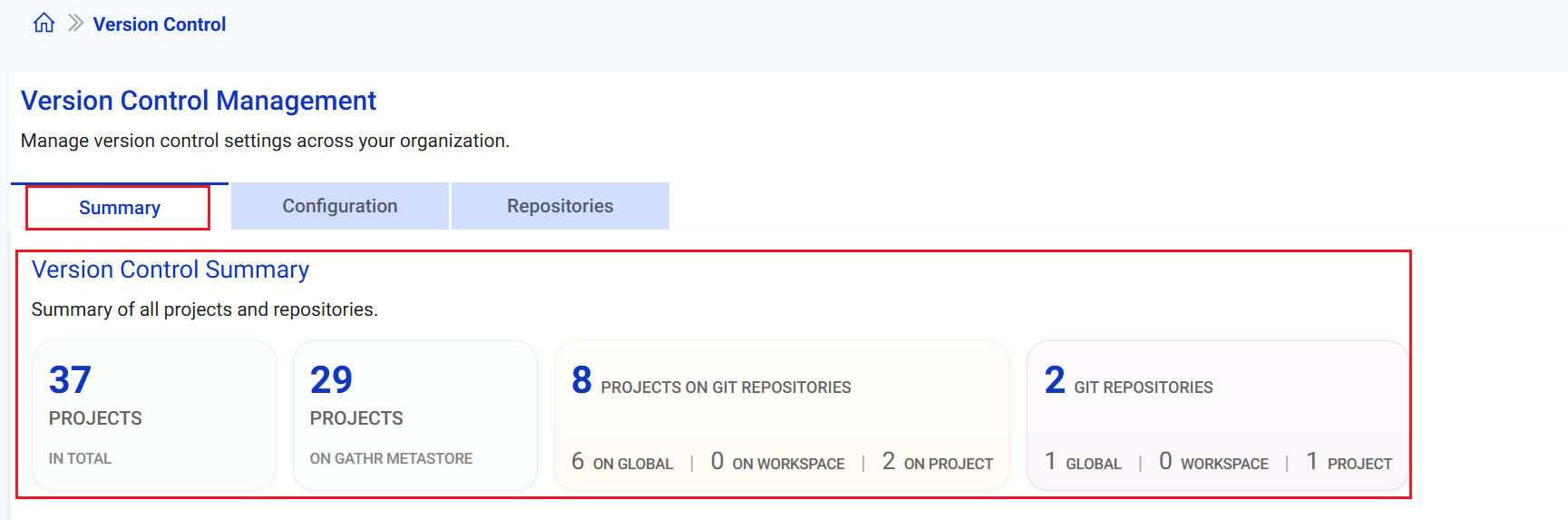Select the 1 Global repository count
1568x520 pixels.
pyautogui.click(x=1083, y=463)
